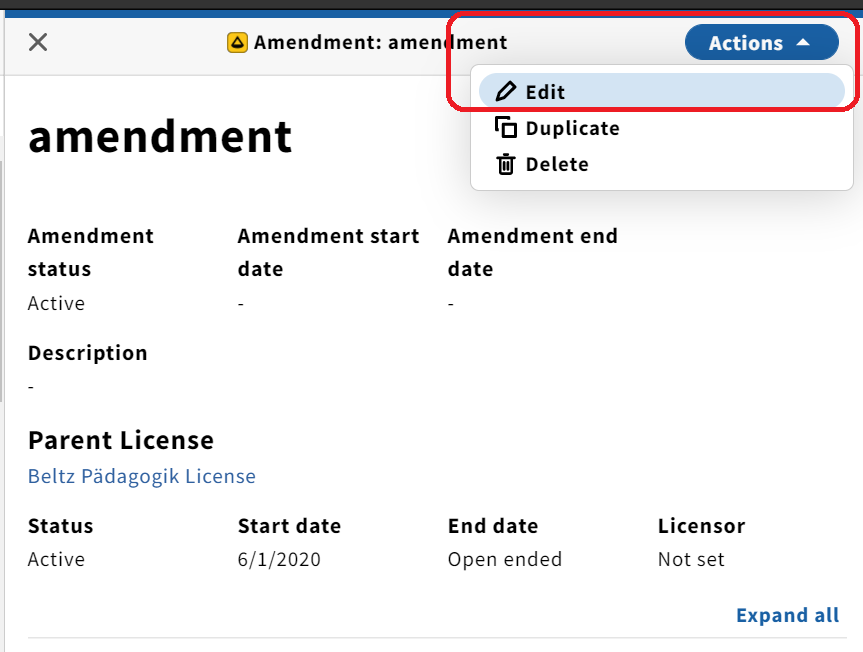Click the overlapping squares Duplicate icon

506,128
